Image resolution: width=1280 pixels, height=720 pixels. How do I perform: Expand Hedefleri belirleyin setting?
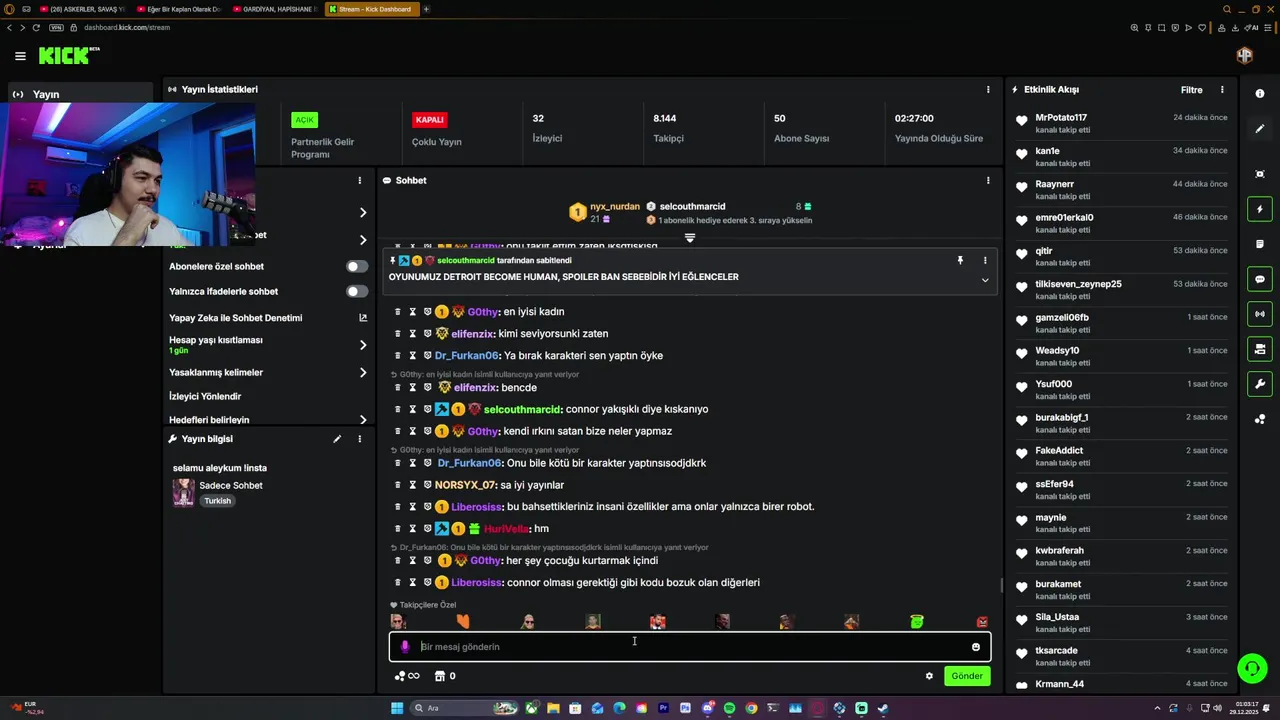pos(363,420)
